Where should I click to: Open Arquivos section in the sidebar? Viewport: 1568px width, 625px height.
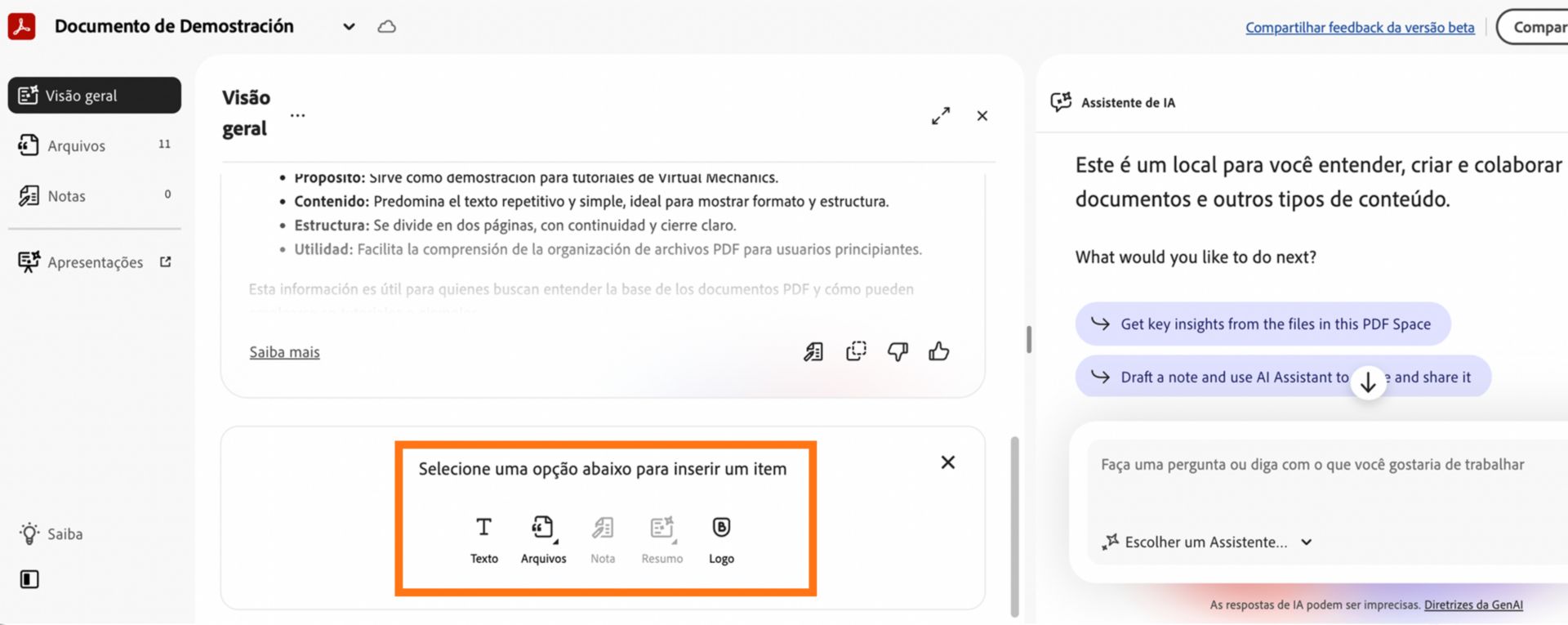[95, 145]
